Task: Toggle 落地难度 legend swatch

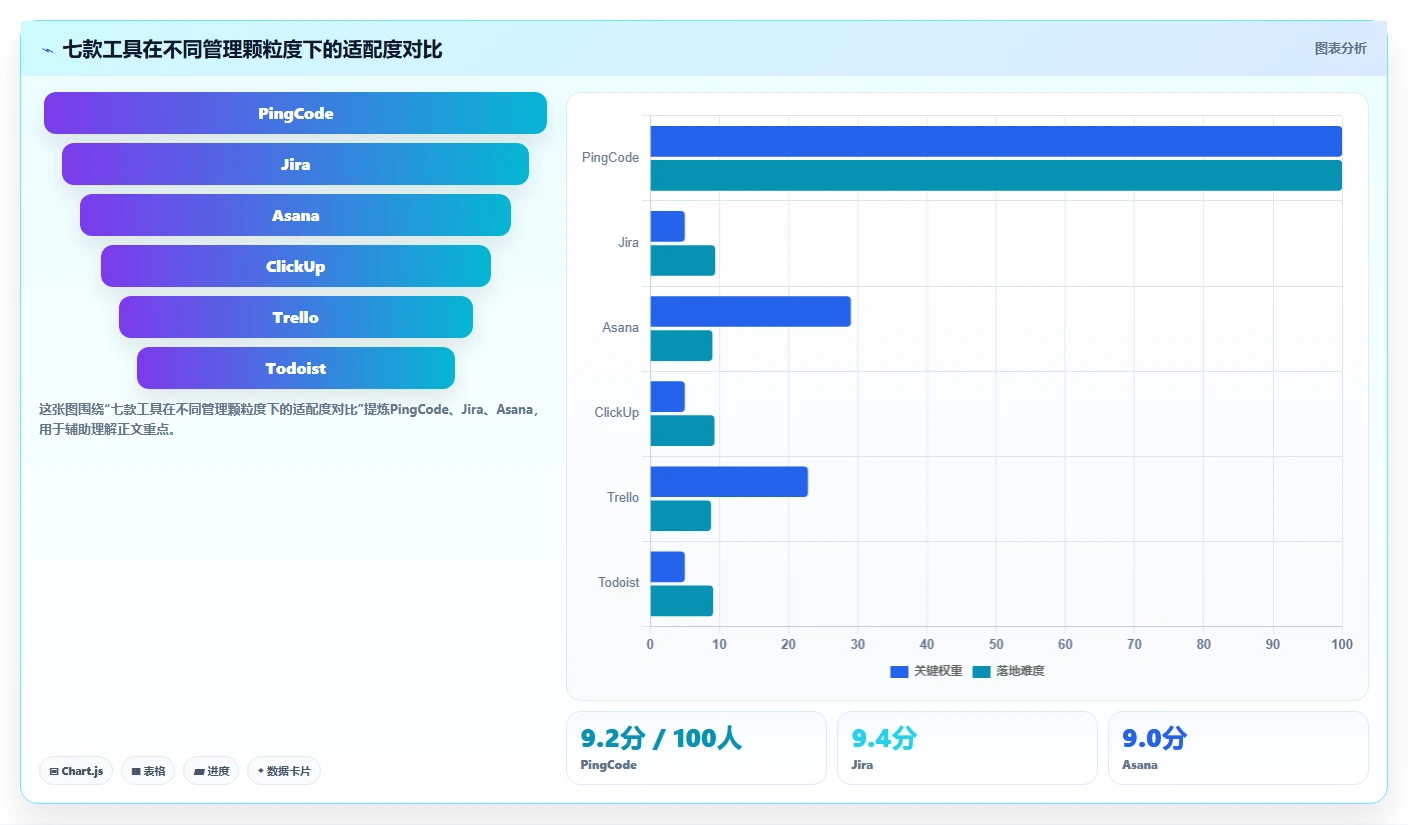Action: 981,671
